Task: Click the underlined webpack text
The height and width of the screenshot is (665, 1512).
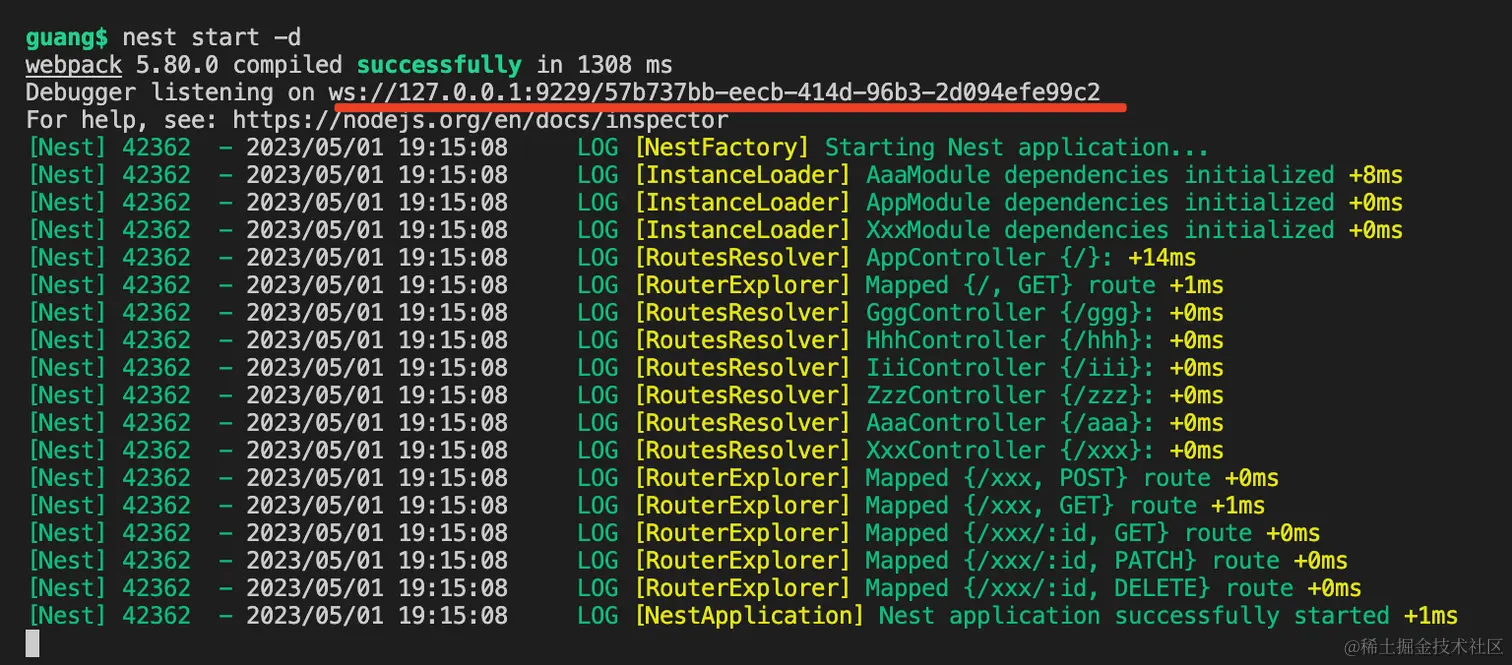Action: pyautogui.click(x=74, y=66)
